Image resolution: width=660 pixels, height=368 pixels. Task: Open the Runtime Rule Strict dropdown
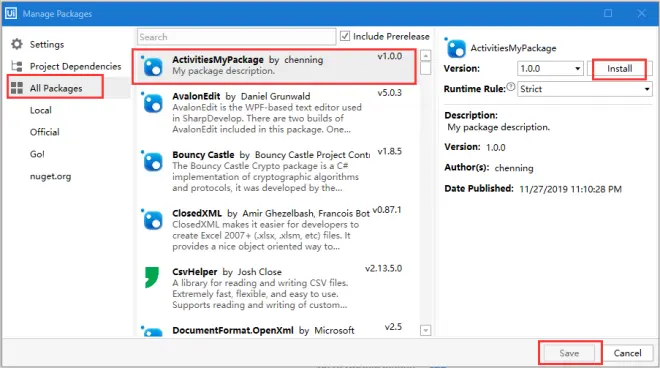(585, 89)
